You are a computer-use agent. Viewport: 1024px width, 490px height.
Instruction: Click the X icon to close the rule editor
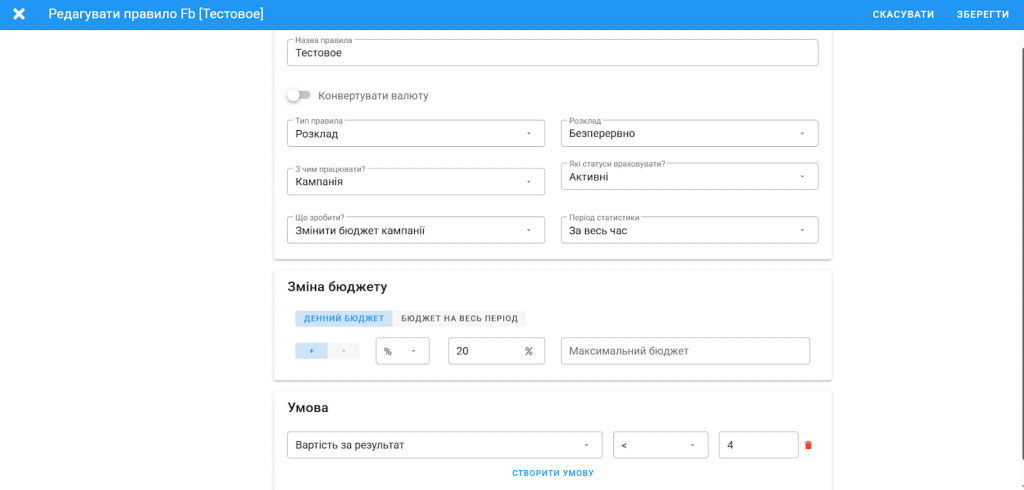19,14
